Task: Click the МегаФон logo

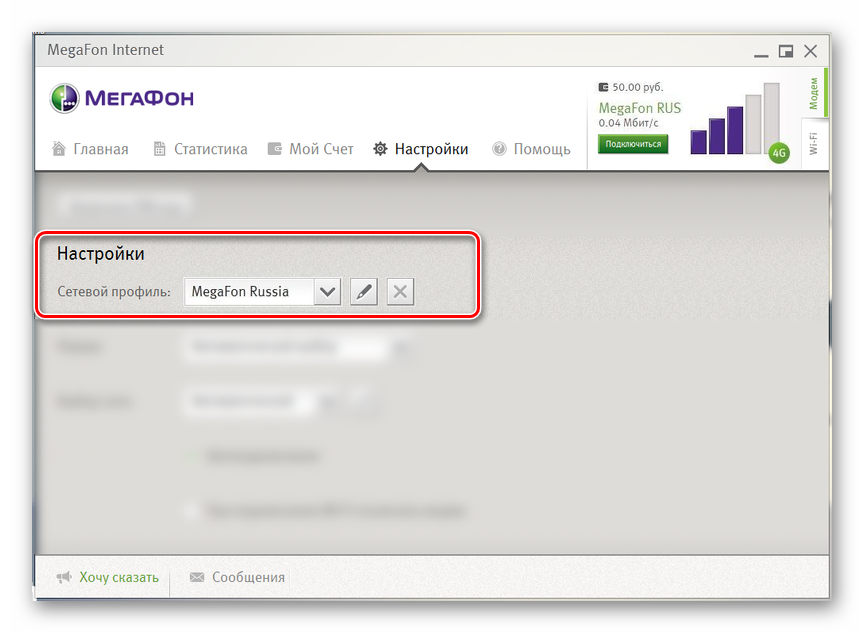Action: point(122,98)
